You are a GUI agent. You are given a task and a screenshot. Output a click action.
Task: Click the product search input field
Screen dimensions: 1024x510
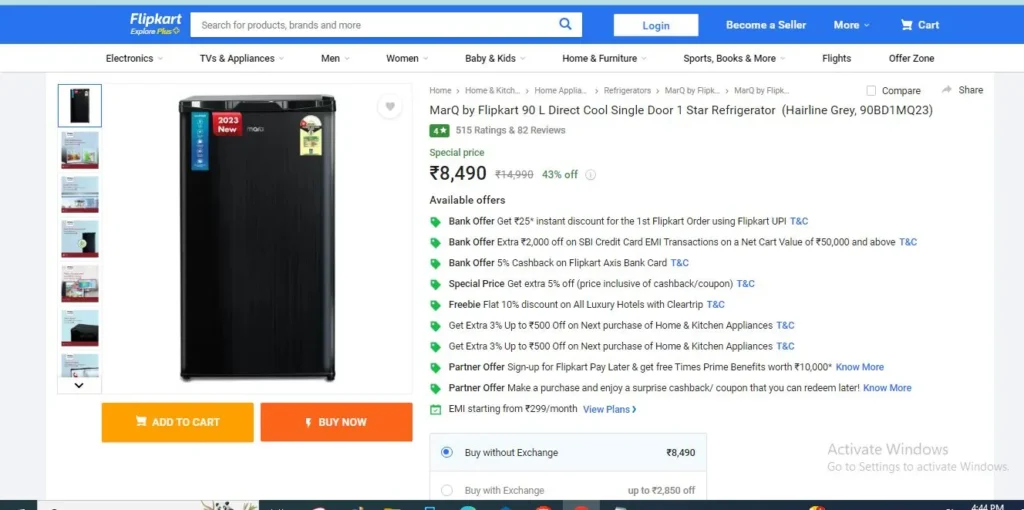(x=374, y=25)
